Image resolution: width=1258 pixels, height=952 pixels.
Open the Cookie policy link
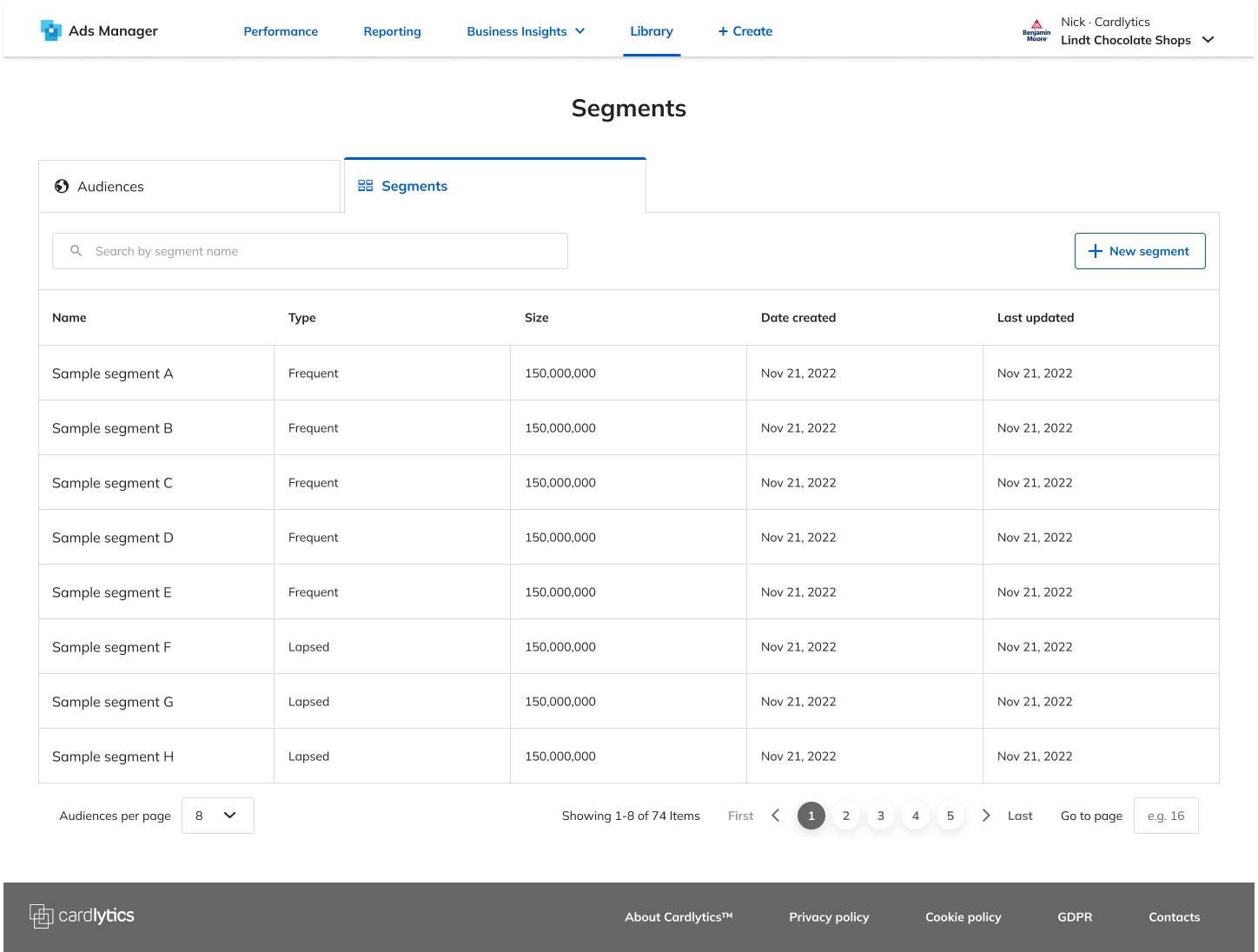tap(963, 917)
